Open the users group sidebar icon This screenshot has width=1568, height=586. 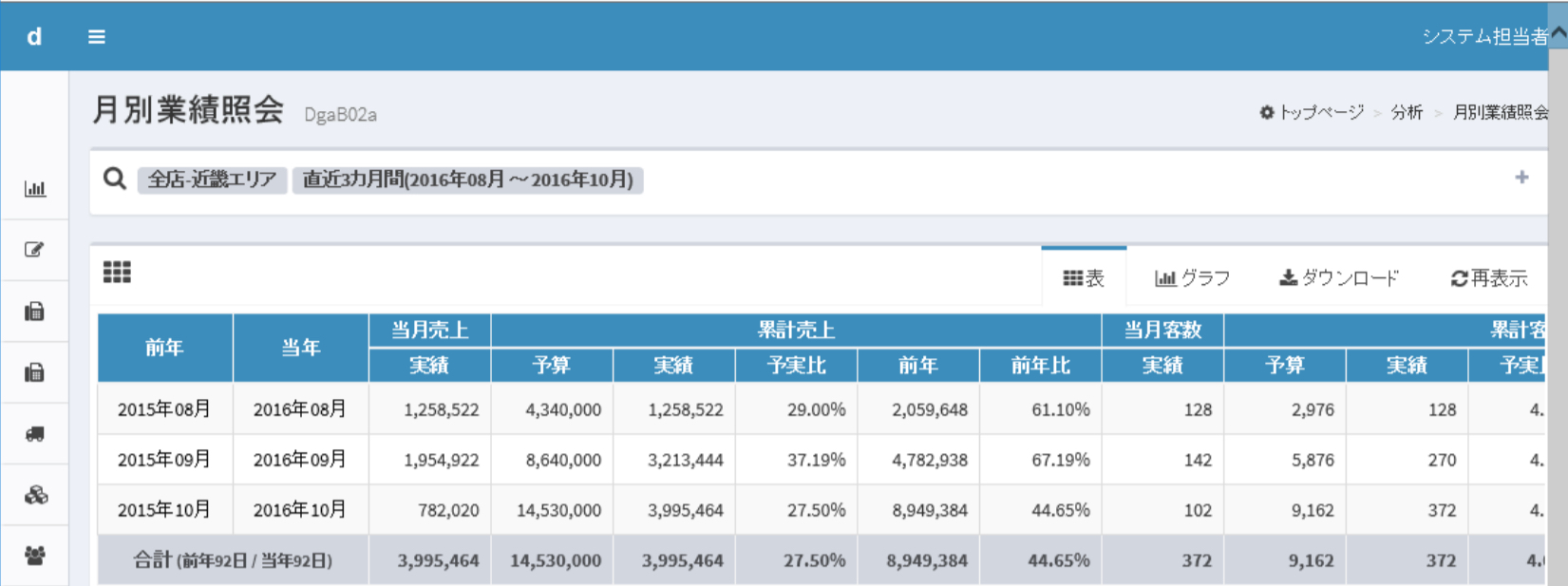pyautogui.click(x=35, y=556)
